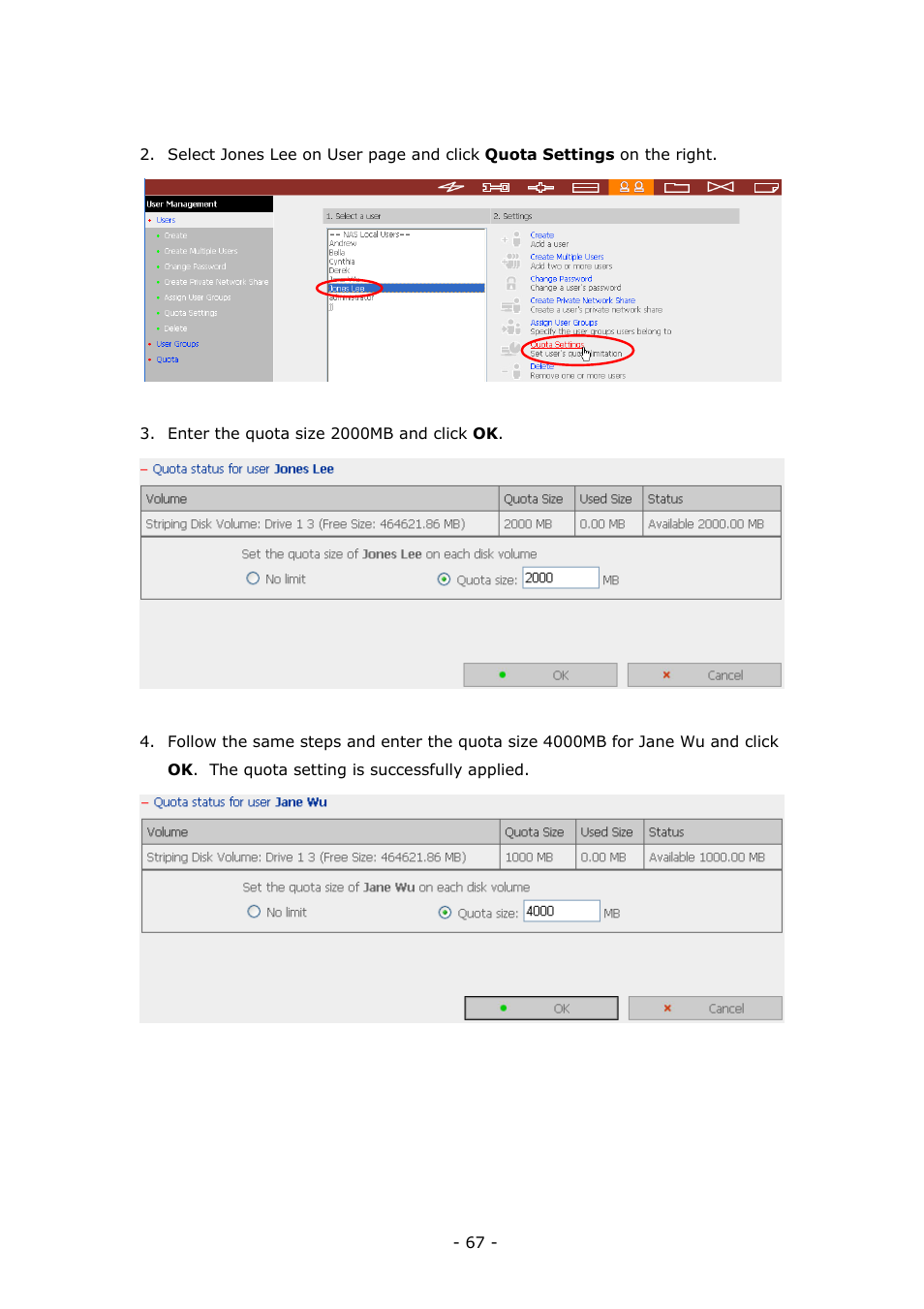Viewport: 924px width, 1309px height.
Task: Click Cancel in Jane Wu quota dialog
Action: pyautogui.click(x=705, y=1009)
